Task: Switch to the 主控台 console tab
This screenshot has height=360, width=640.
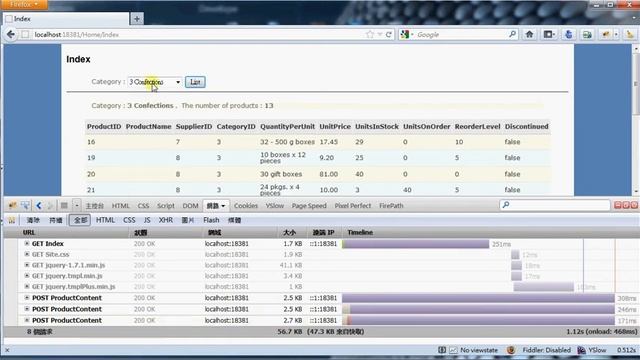Action: click(95, 206)
